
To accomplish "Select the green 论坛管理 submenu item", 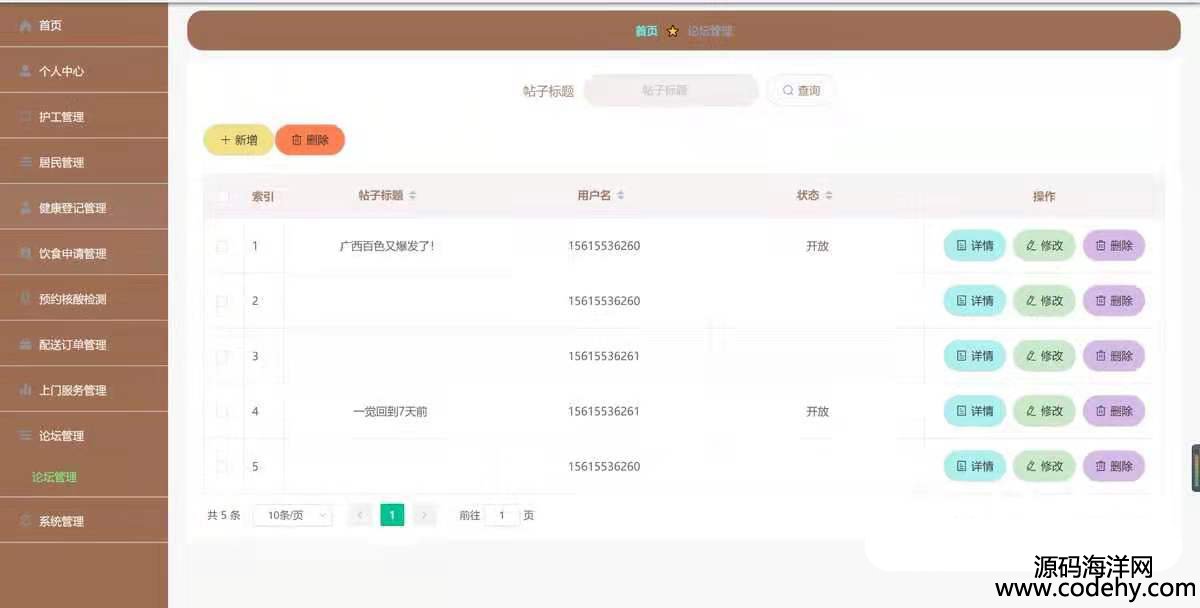I will coord(54,477).
